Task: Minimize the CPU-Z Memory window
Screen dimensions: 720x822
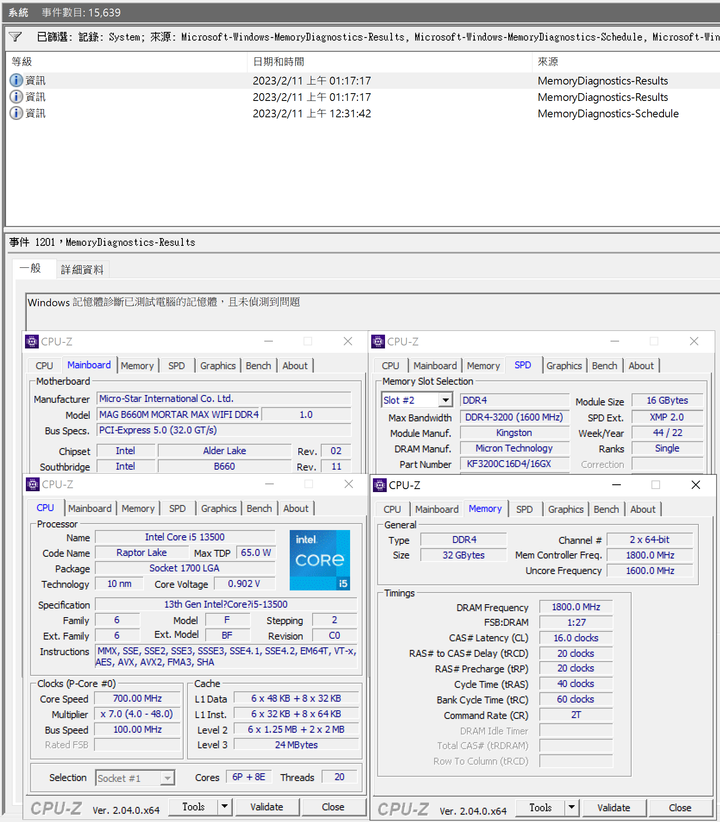Action: click(617, 485)
